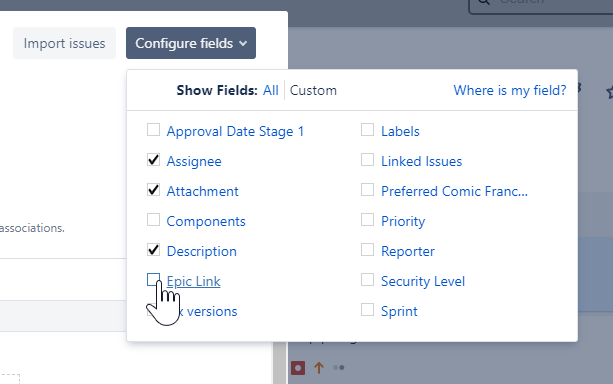Tick the Sprint checkbox
Image resolution: width=613 pixels, height=384 pixels.
tap(367, 310)
